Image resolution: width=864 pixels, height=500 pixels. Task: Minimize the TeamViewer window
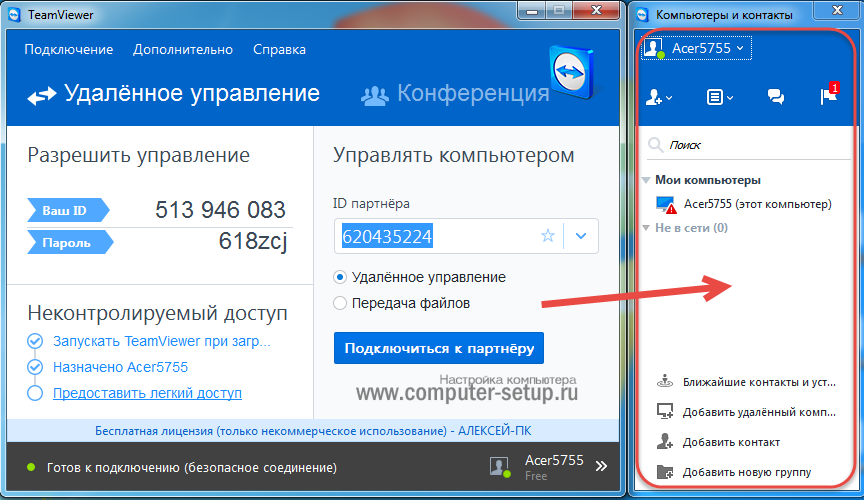(x=532, y=11)
